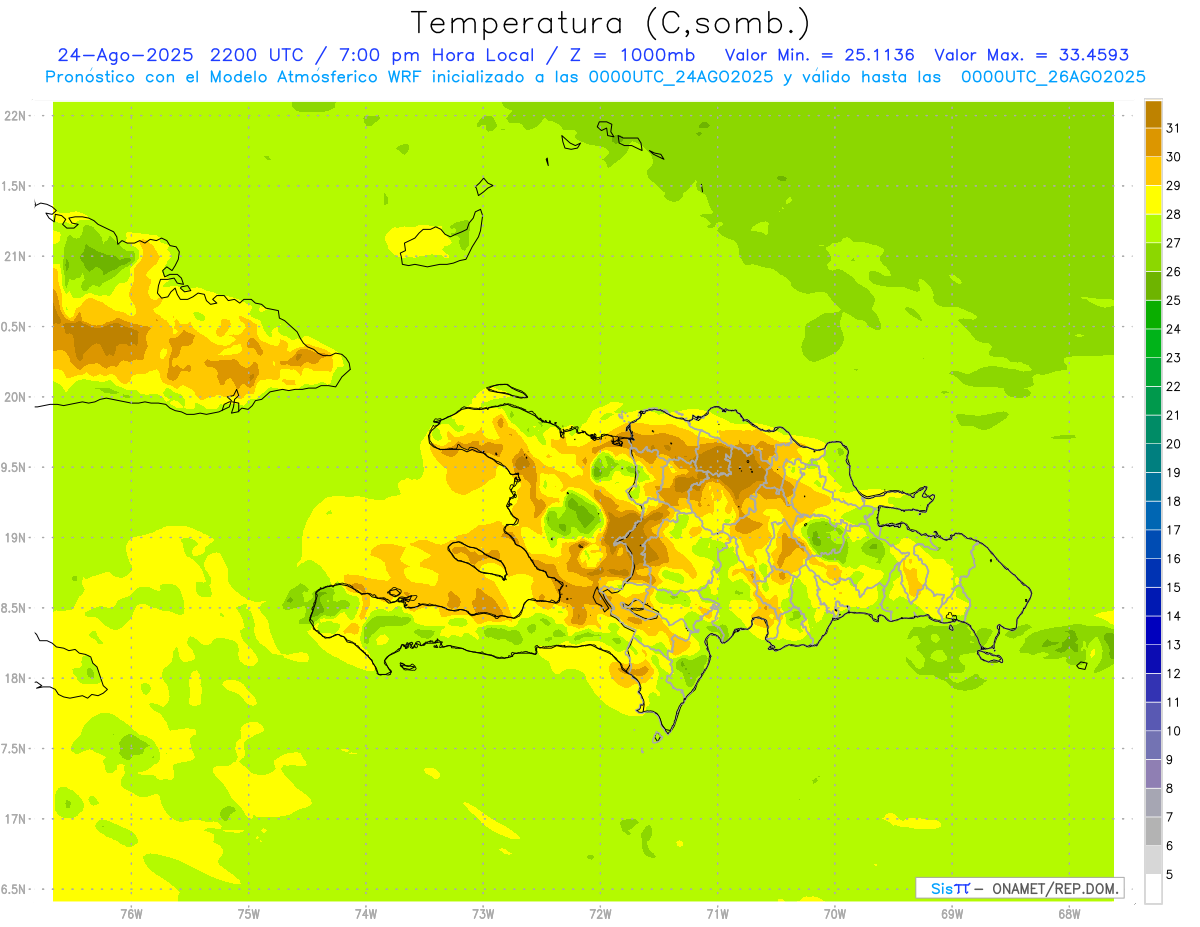Pick the dark orange swatch above 31
1200x927 pixels.
tap(1153, 113)
